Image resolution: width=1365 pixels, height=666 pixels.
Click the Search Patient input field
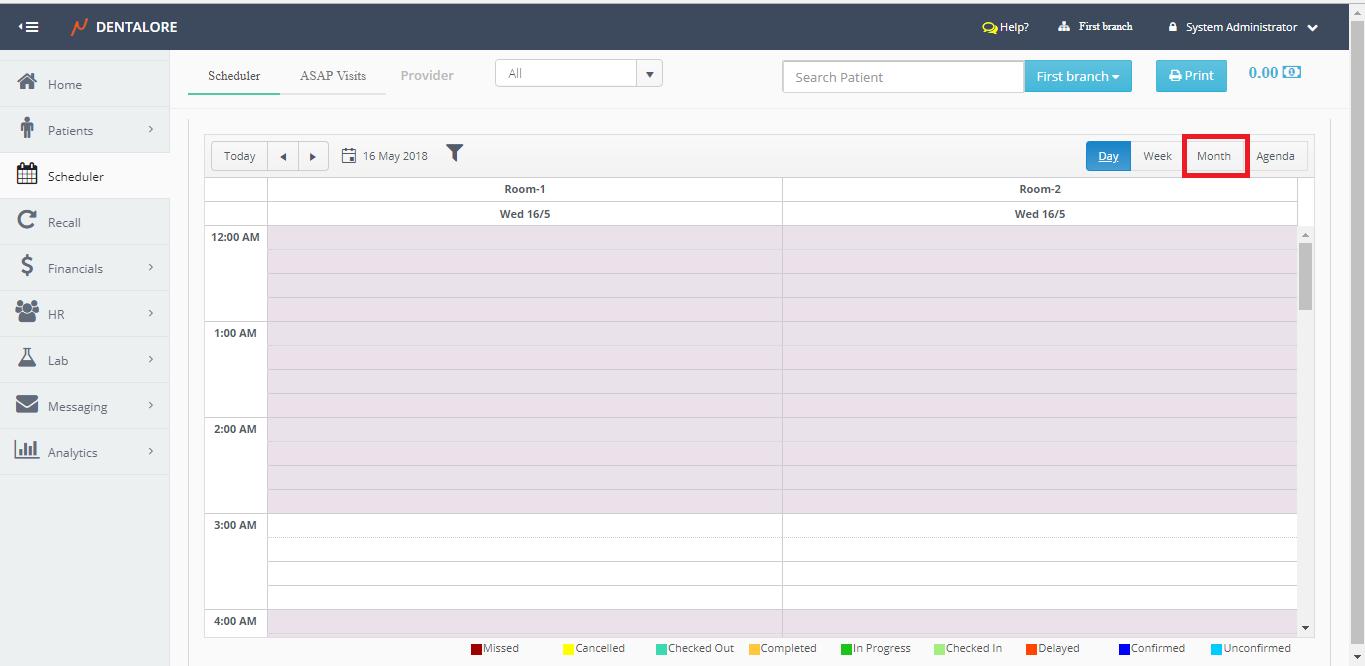[902, 77]
